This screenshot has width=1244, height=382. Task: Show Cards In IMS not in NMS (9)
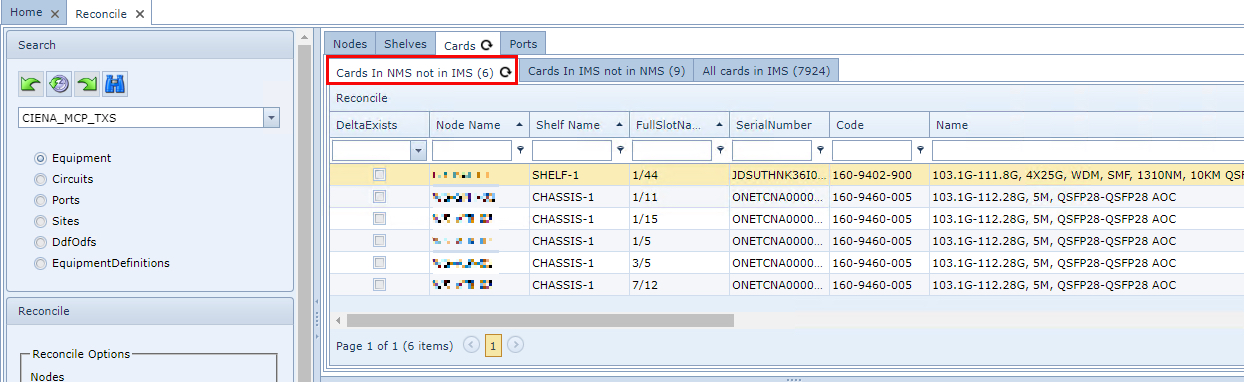click(606, 71)
